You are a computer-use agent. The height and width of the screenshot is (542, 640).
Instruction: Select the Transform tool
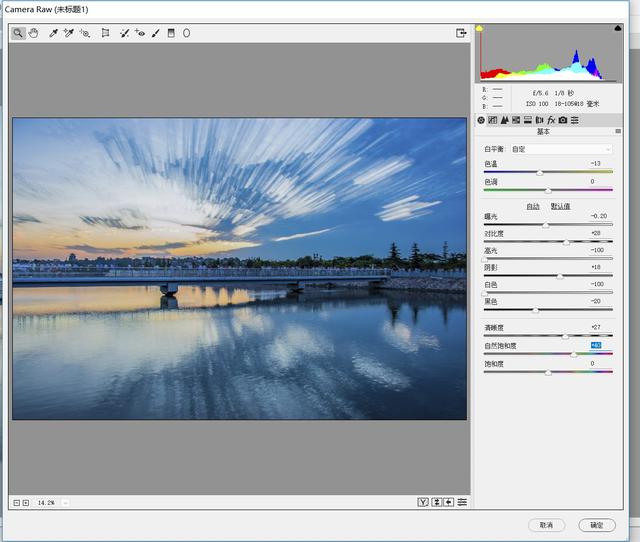pyautogui.click(x=105, y=33)
